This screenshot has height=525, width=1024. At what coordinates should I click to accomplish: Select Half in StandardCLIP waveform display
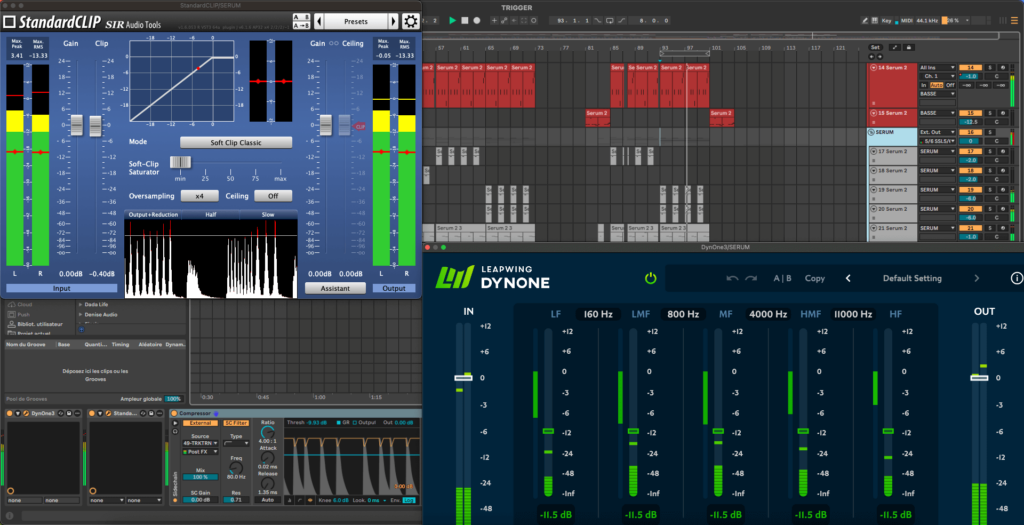[x=211, y=214]
